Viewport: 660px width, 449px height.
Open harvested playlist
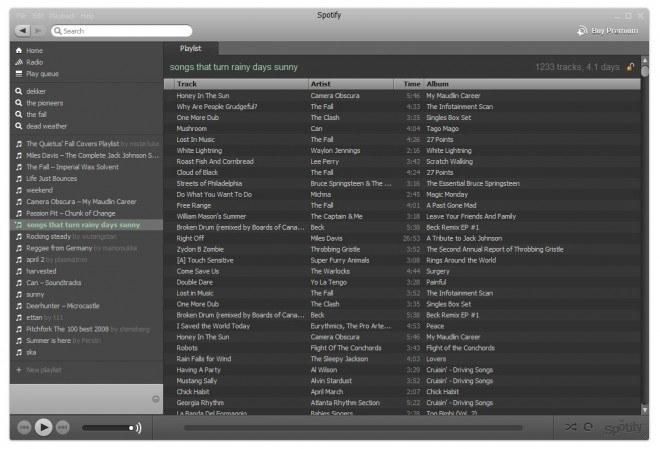[41, 271]
